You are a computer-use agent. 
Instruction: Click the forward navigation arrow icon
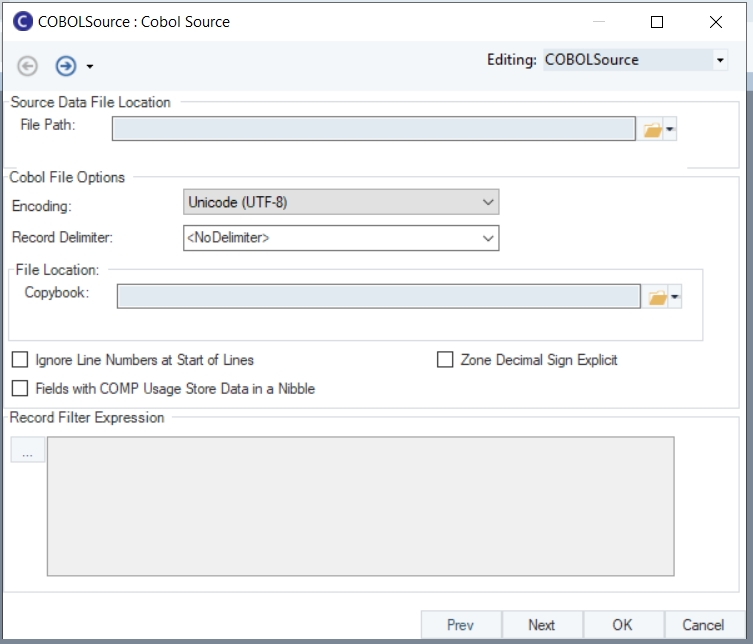[x=66, y=66]
